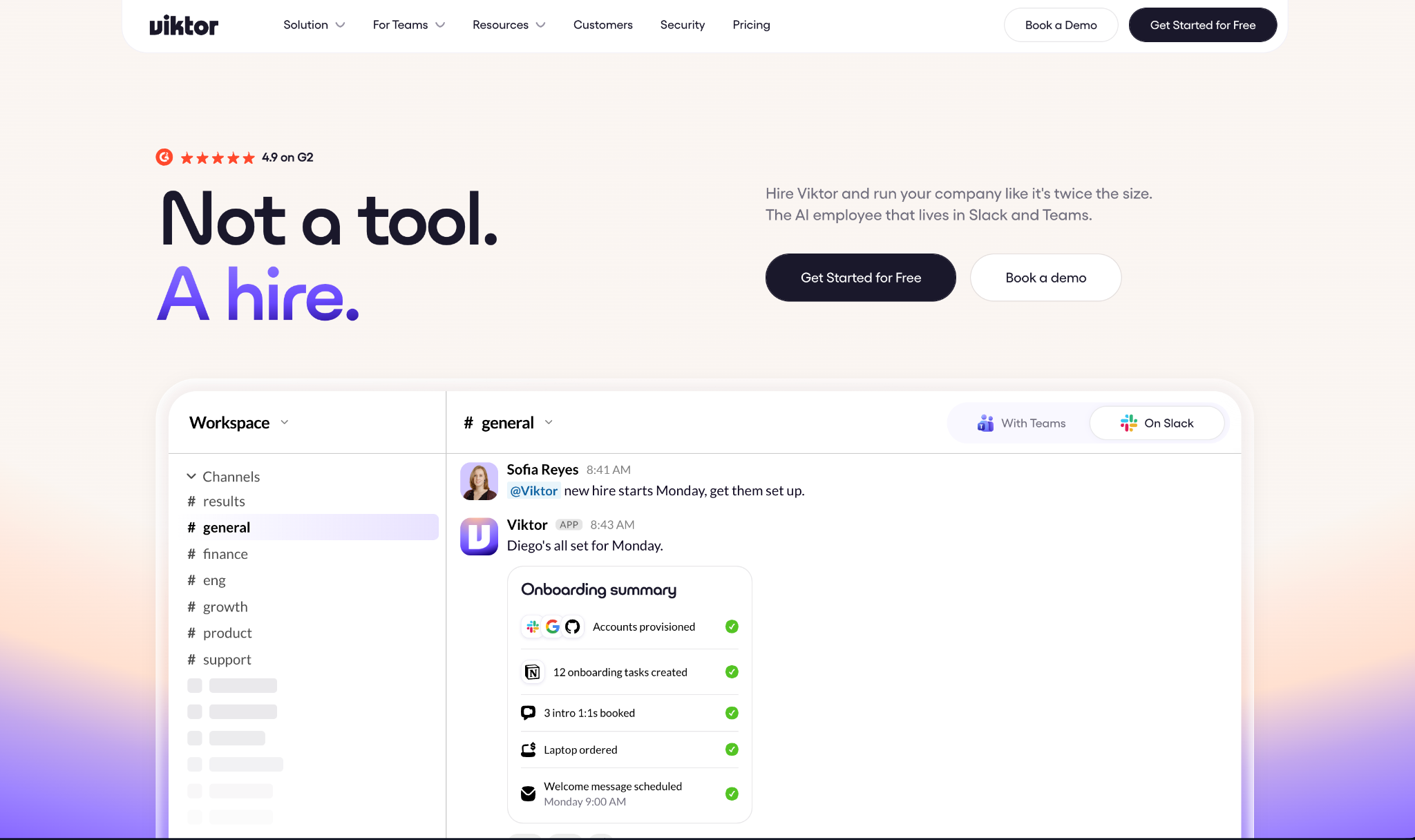Click the hero Book a demo button
Screen dimensions: 1415x840
1046,278
